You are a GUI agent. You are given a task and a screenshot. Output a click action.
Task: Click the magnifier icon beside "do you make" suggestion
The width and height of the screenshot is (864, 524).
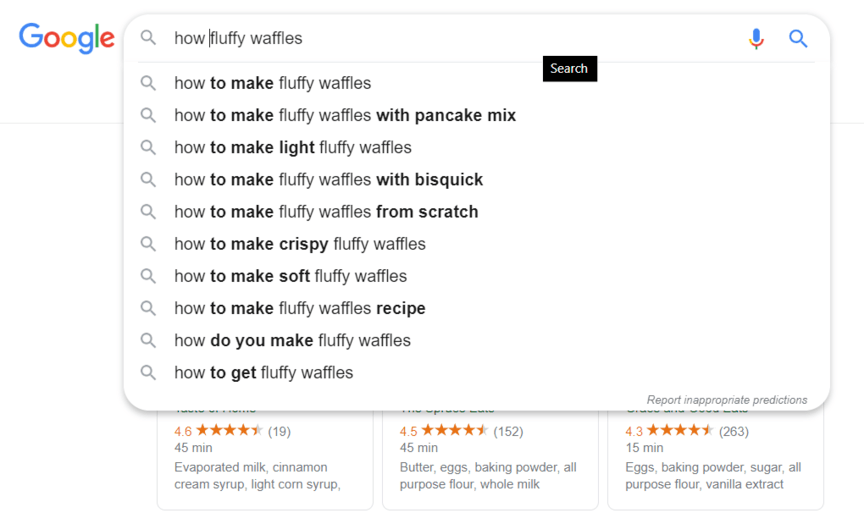(x=148, y=340)
